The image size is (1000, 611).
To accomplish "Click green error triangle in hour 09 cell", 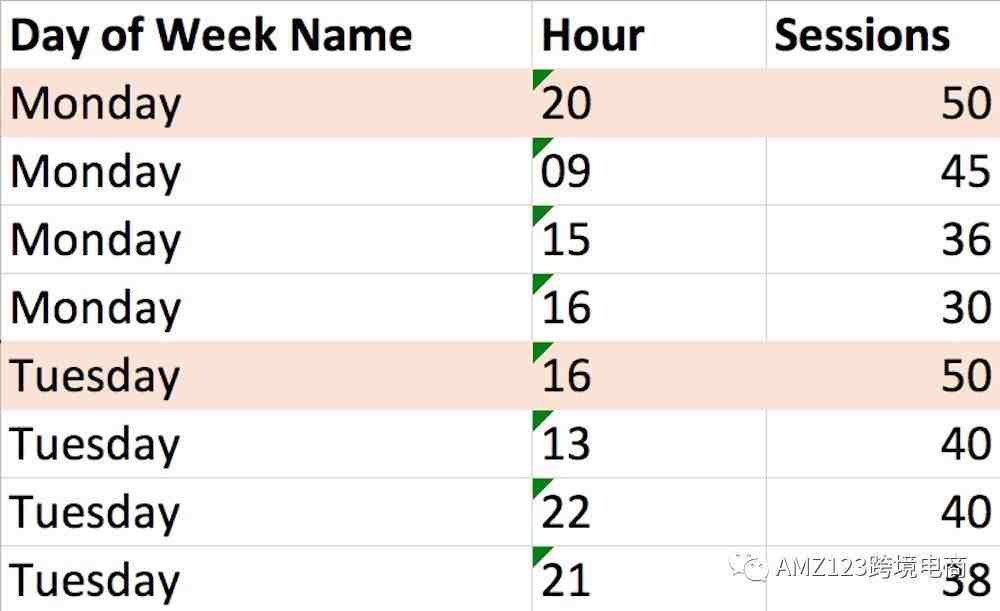I will [x=541, y=146].
